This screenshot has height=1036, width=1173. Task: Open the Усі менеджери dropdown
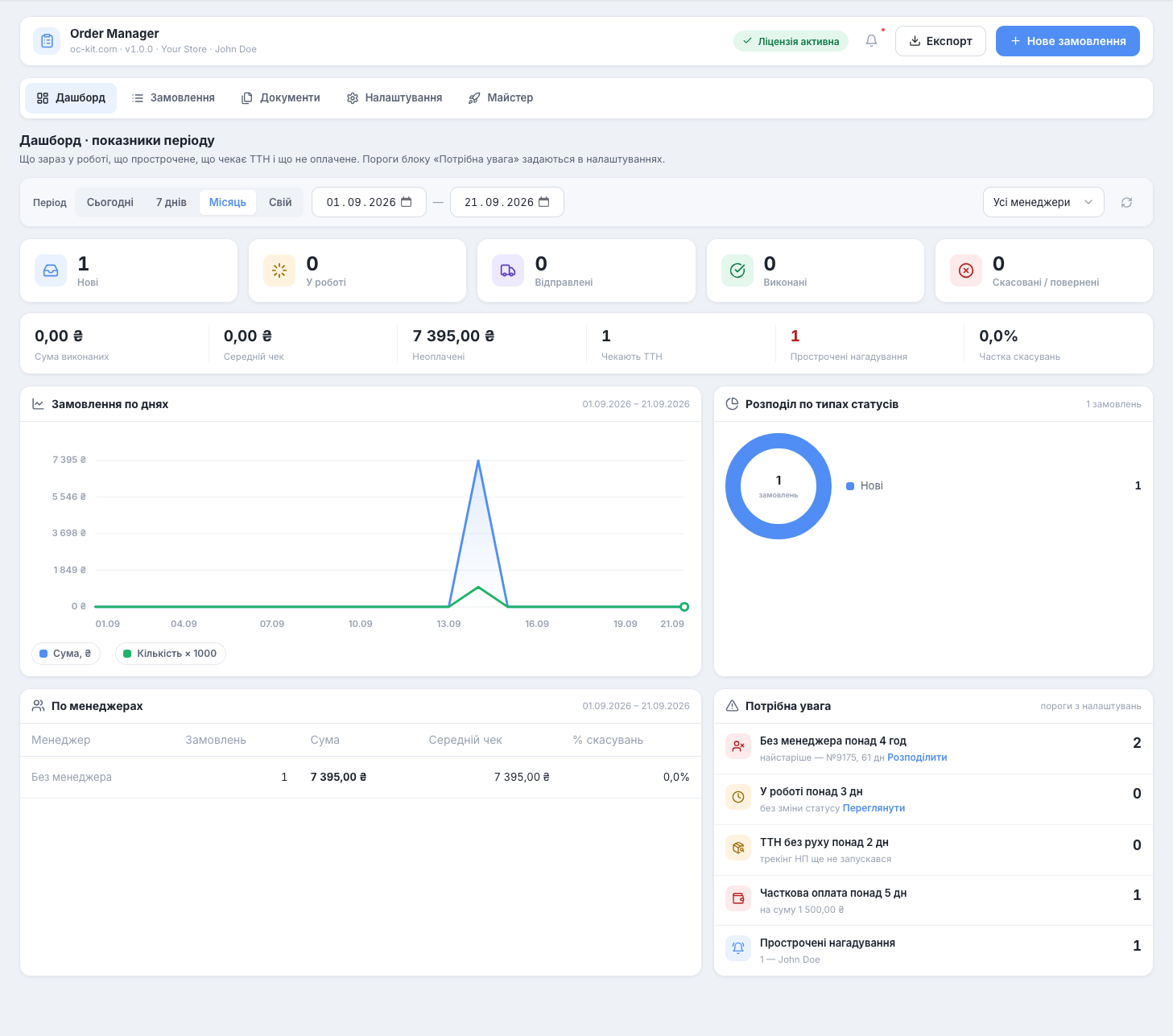[1043, 203]
